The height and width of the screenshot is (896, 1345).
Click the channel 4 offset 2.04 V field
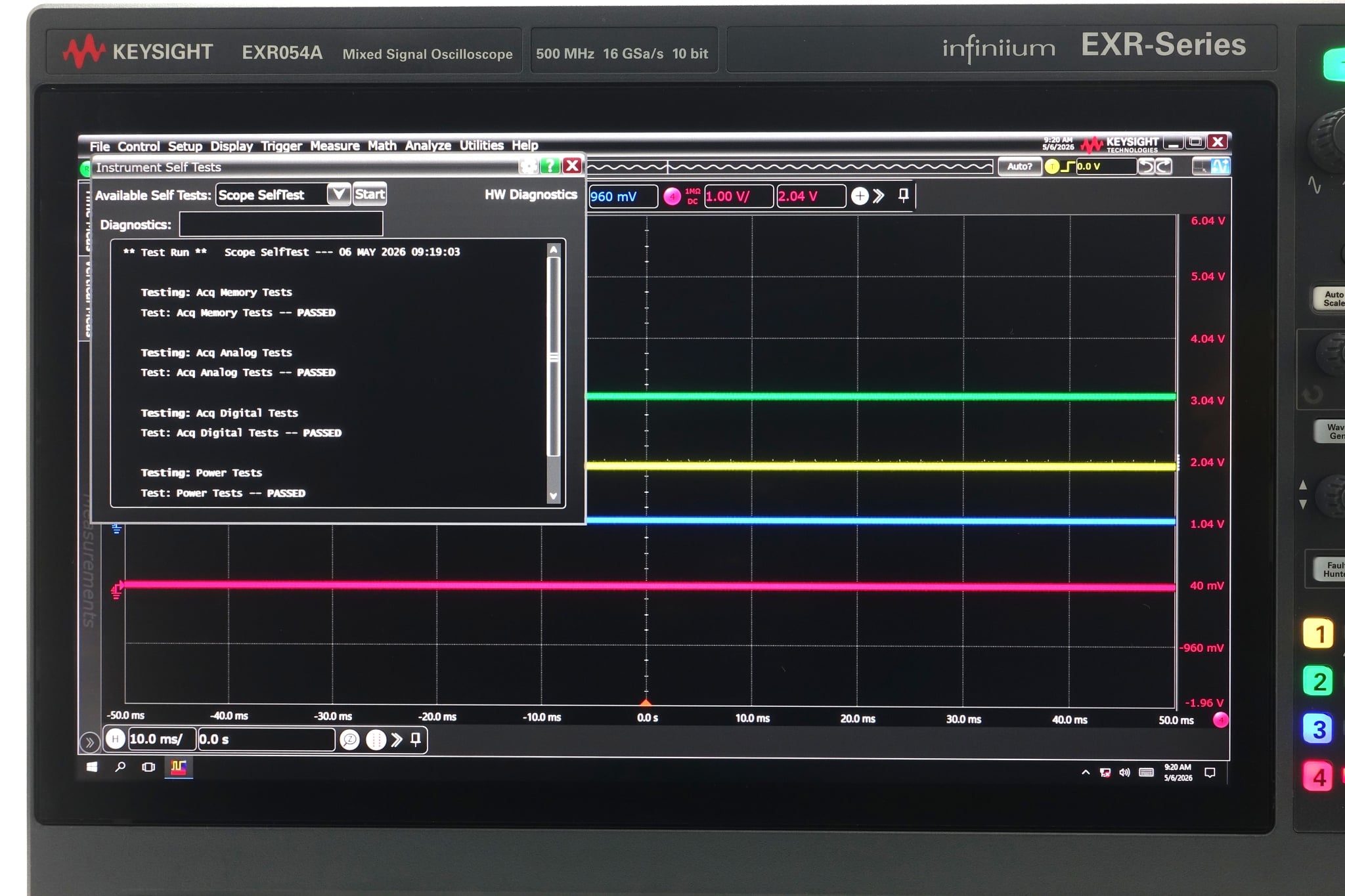pyautogui.click(x=811, y=196)
